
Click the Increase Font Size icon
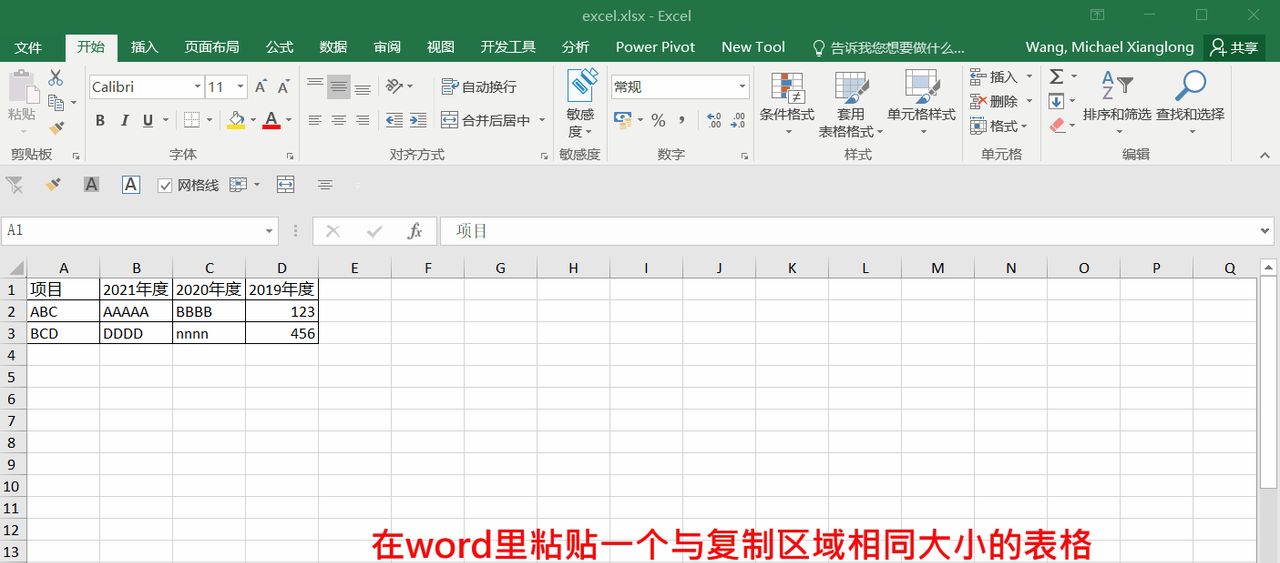pyautogui.click(x=261, y=87)
